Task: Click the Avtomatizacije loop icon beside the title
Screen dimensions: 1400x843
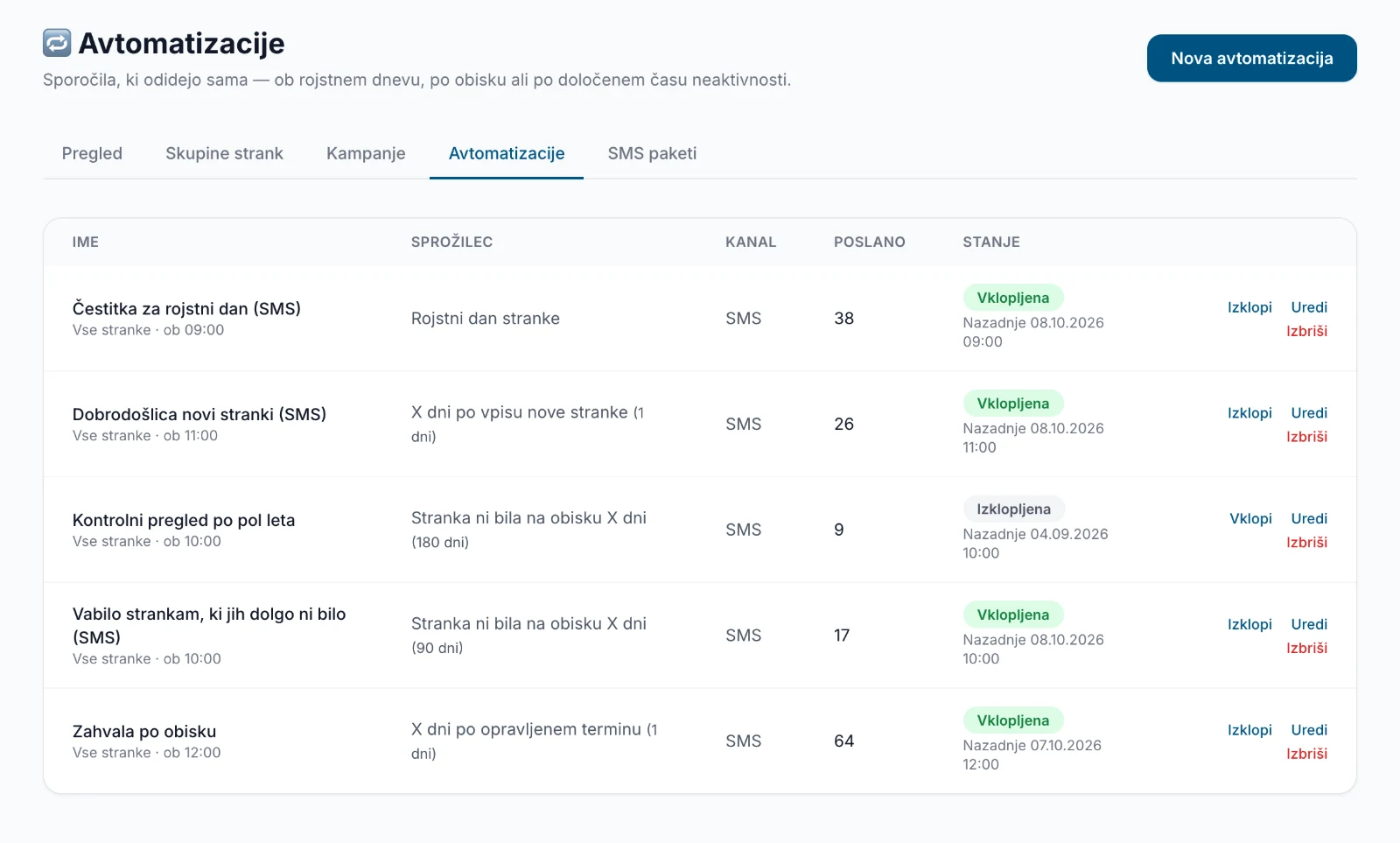Action: [x=57, y=43]
